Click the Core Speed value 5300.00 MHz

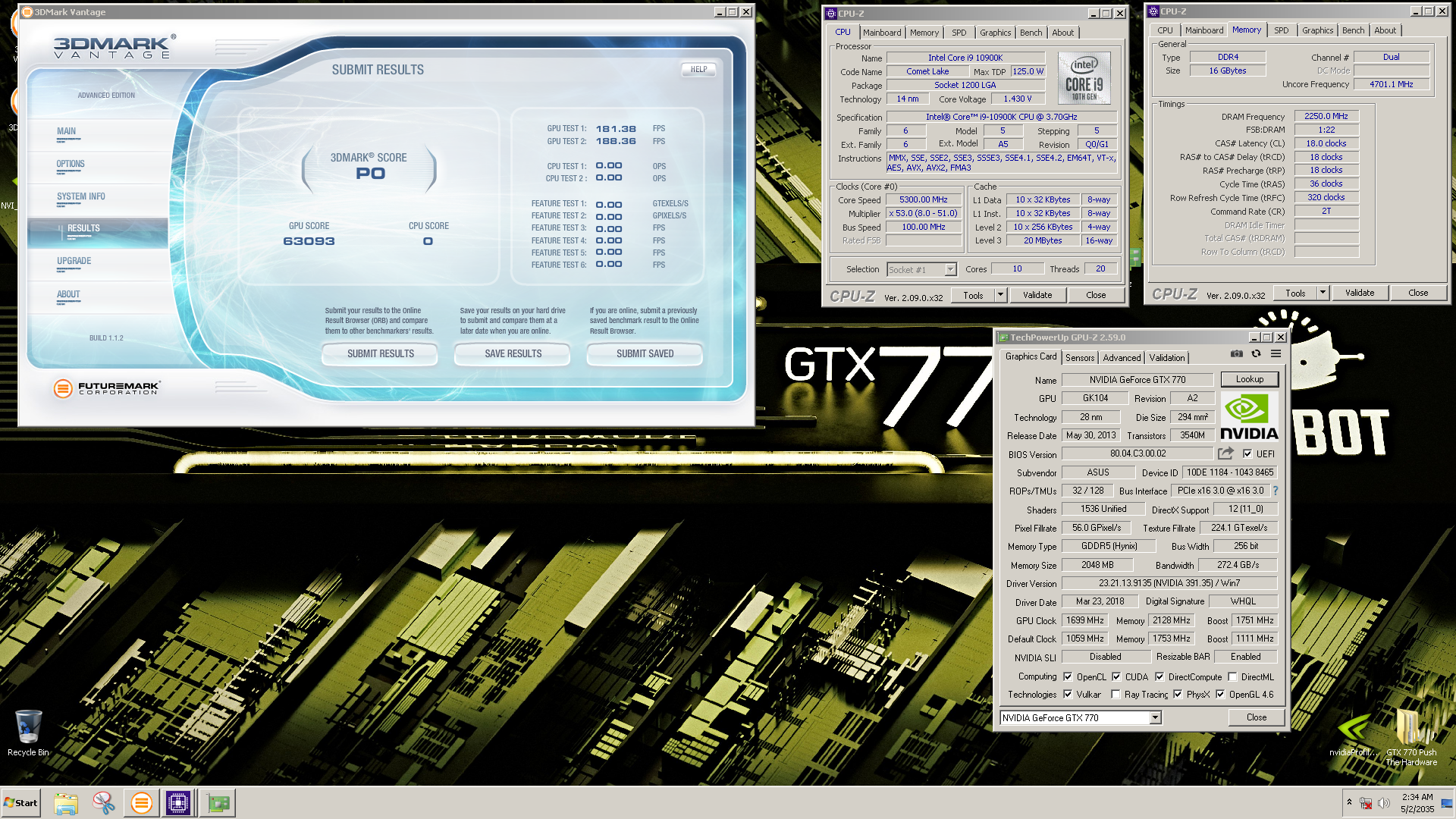(923, 200)
